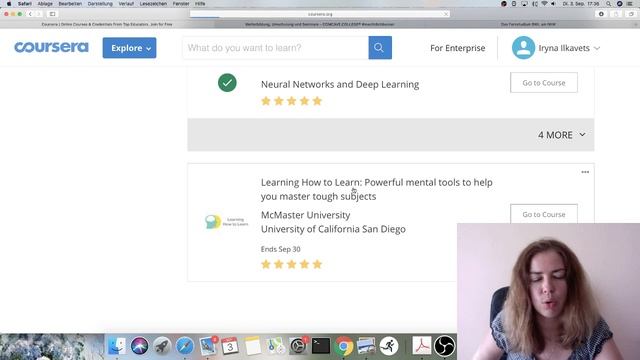This screenshot has height=360, width=640.
Task: Click the green completed checkmark for Neural Networks
Action: pos(227,83)
